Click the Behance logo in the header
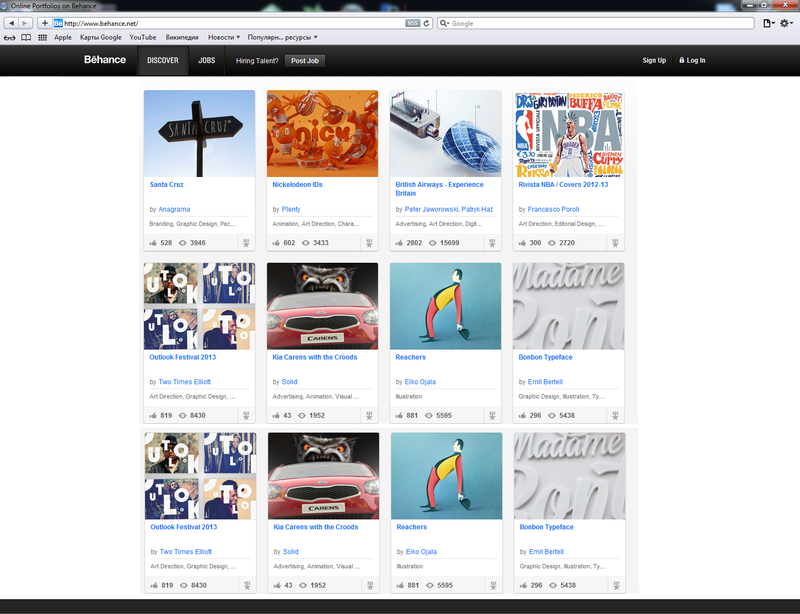Viewport: 800px width, 614px height. pyautogui.click(x=105, y=60)
